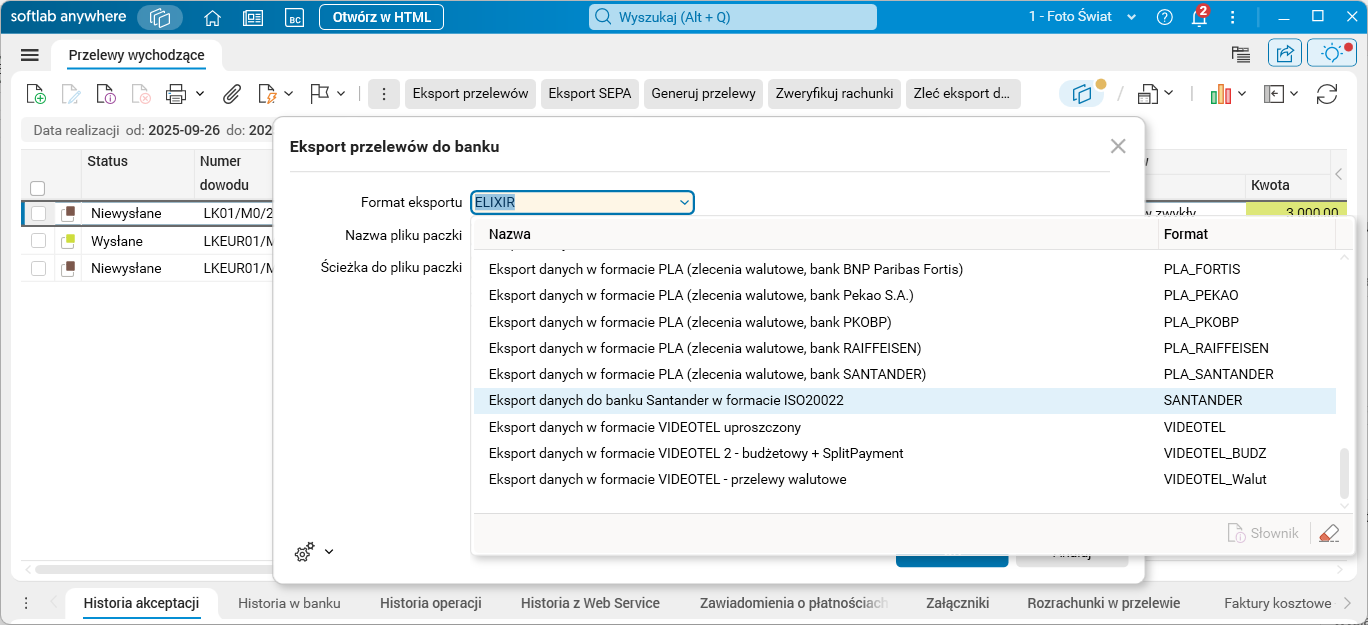Click the refresh arrows icon
1368x625 pixels.
(x=1327, y=94)
